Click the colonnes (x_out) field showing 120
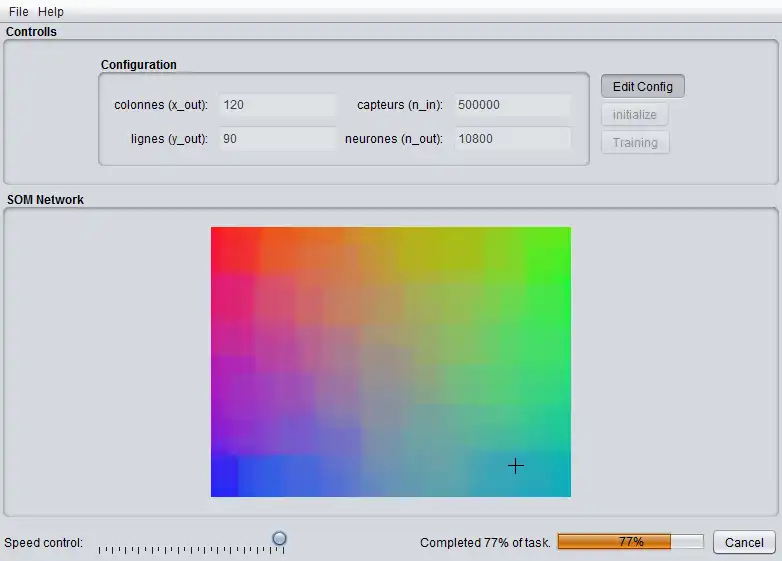 277,105
